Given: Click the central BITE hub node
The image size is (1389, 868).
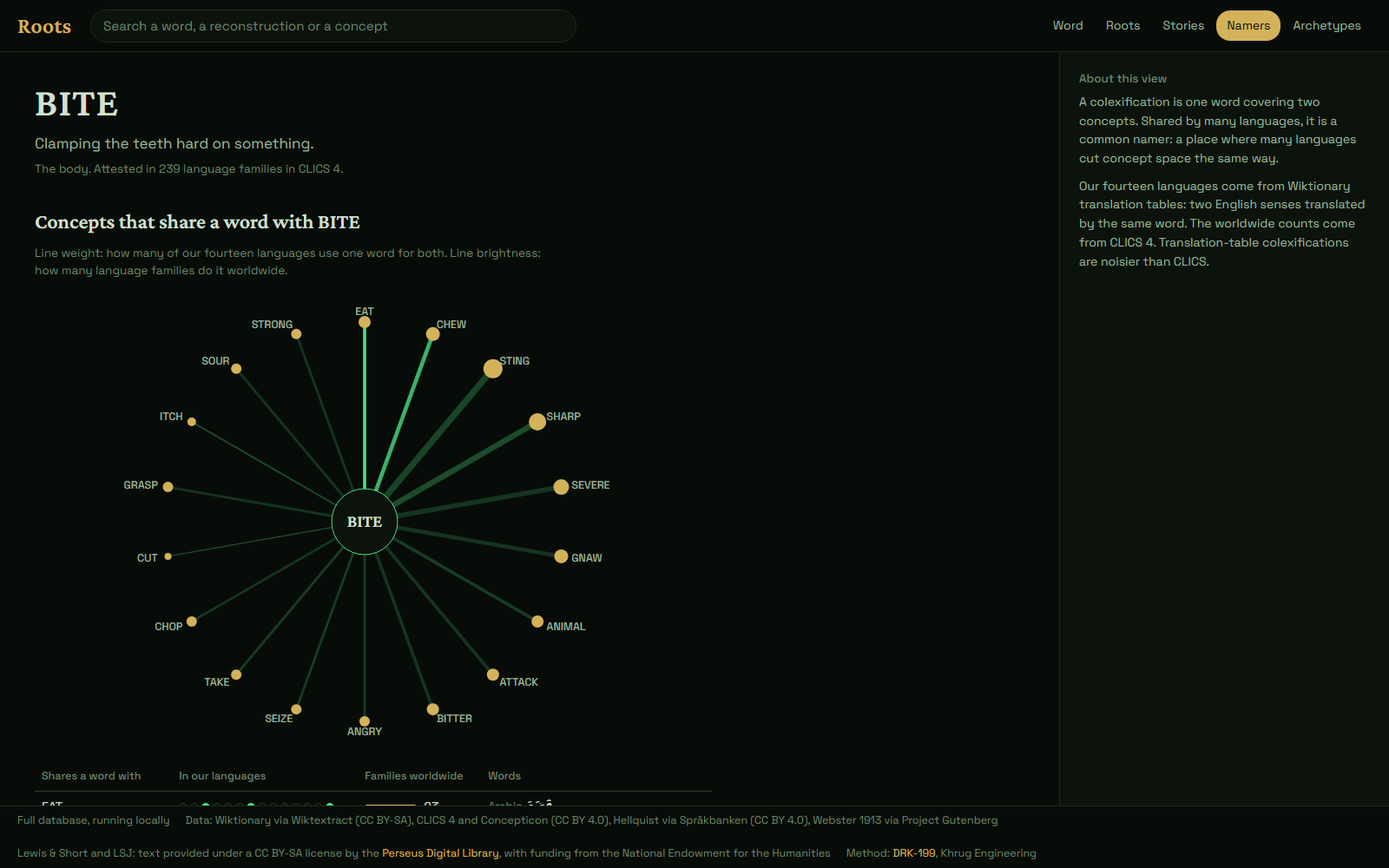Looking at the screenshot, I should point(365,522).
